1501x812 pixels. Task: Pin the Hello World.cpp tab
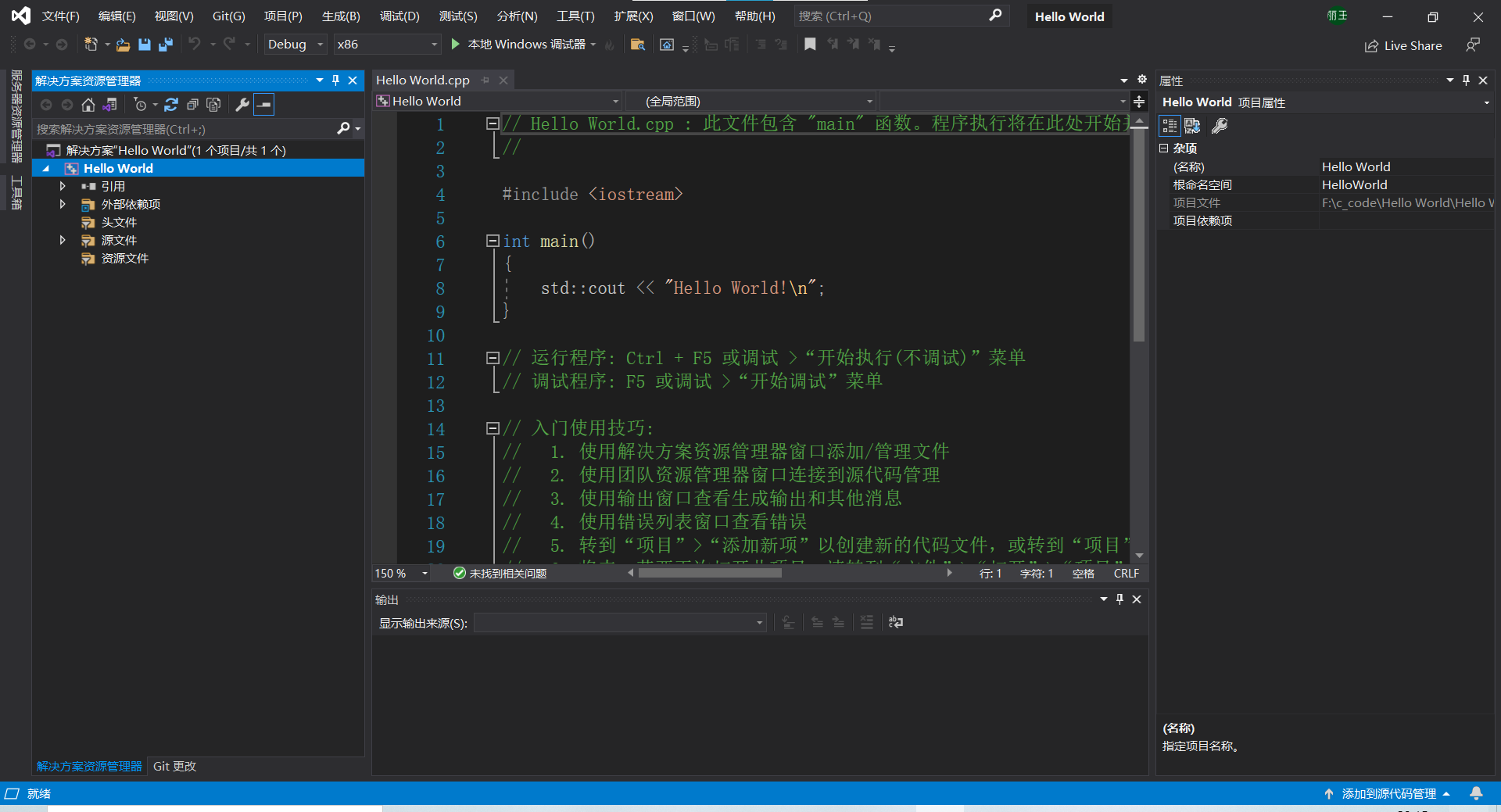[x=485, y=80]
